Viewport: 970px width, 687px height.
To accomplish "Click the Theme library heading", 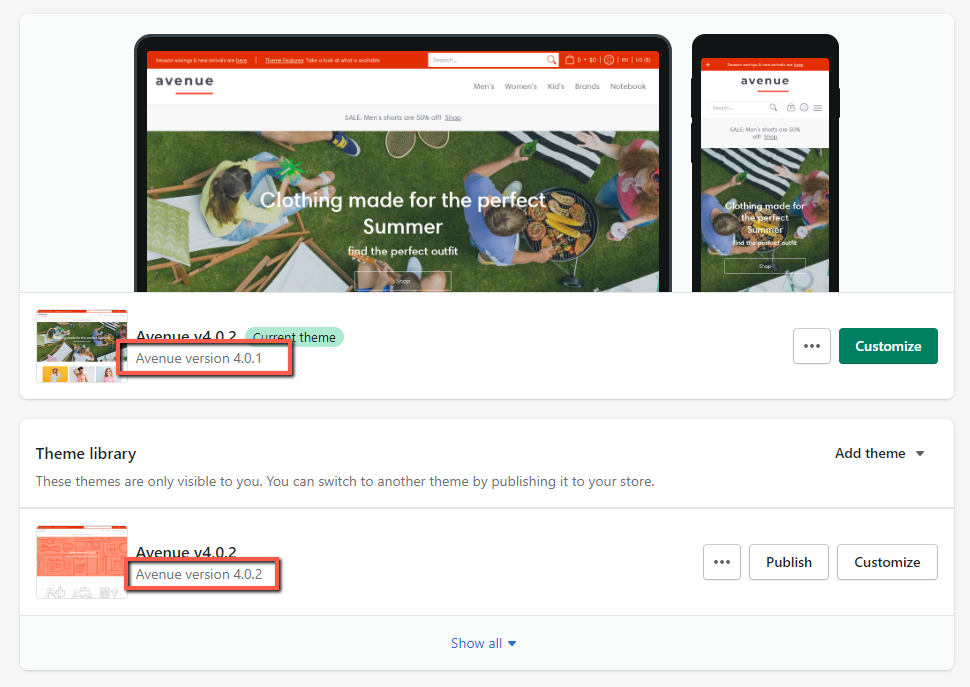I will point(86,453).
